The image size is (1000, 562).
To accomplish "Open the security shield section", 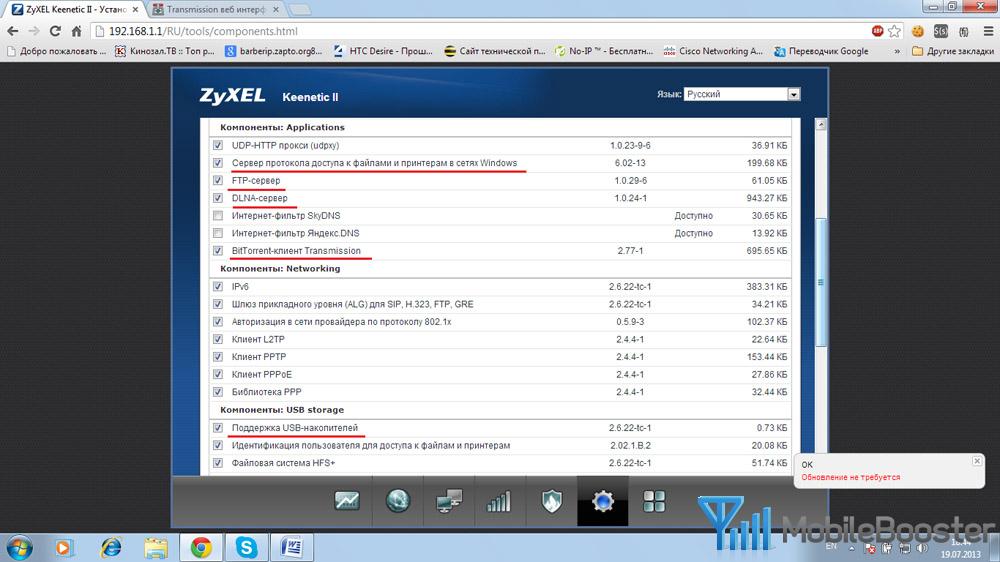I will pos(552,501).
